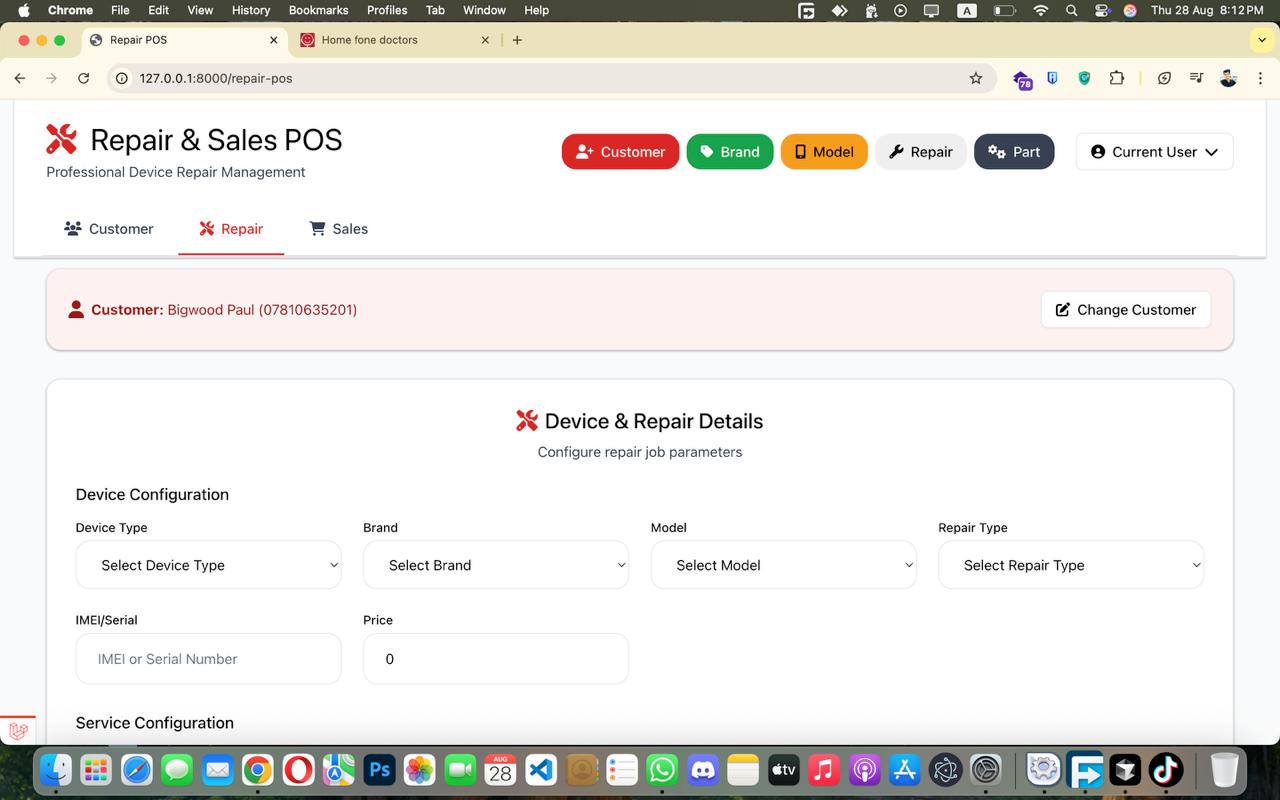
Task: Open Finder from the dock
Action: tap(55, 770)
